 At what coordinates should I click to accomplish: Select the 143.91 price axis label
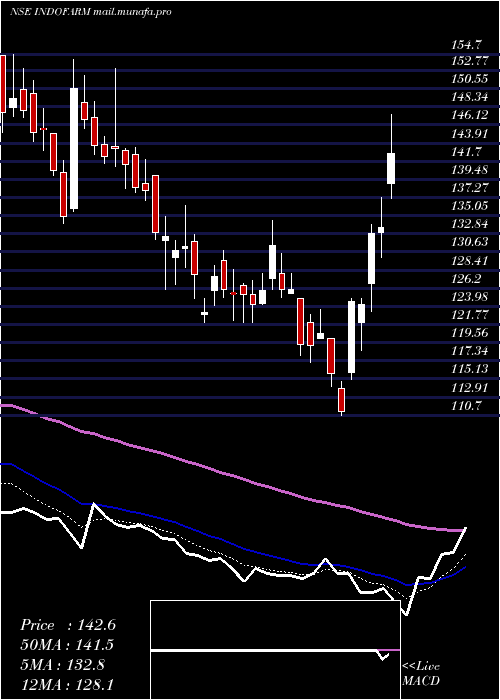[x=470, y=133]
